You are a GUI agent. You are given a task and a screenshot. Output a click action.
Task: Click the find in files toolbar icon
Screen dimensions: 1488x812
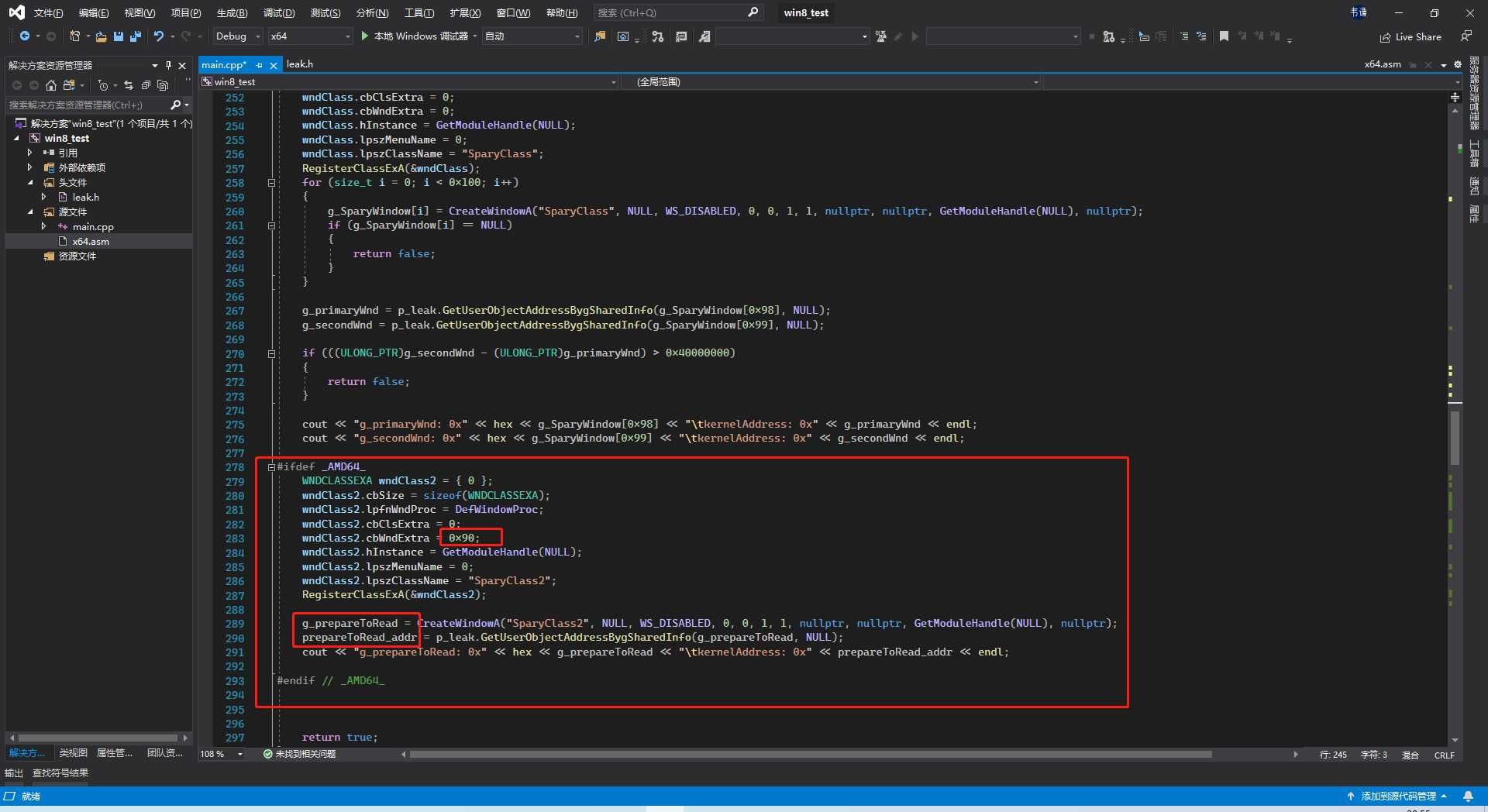tap(600, 36)
